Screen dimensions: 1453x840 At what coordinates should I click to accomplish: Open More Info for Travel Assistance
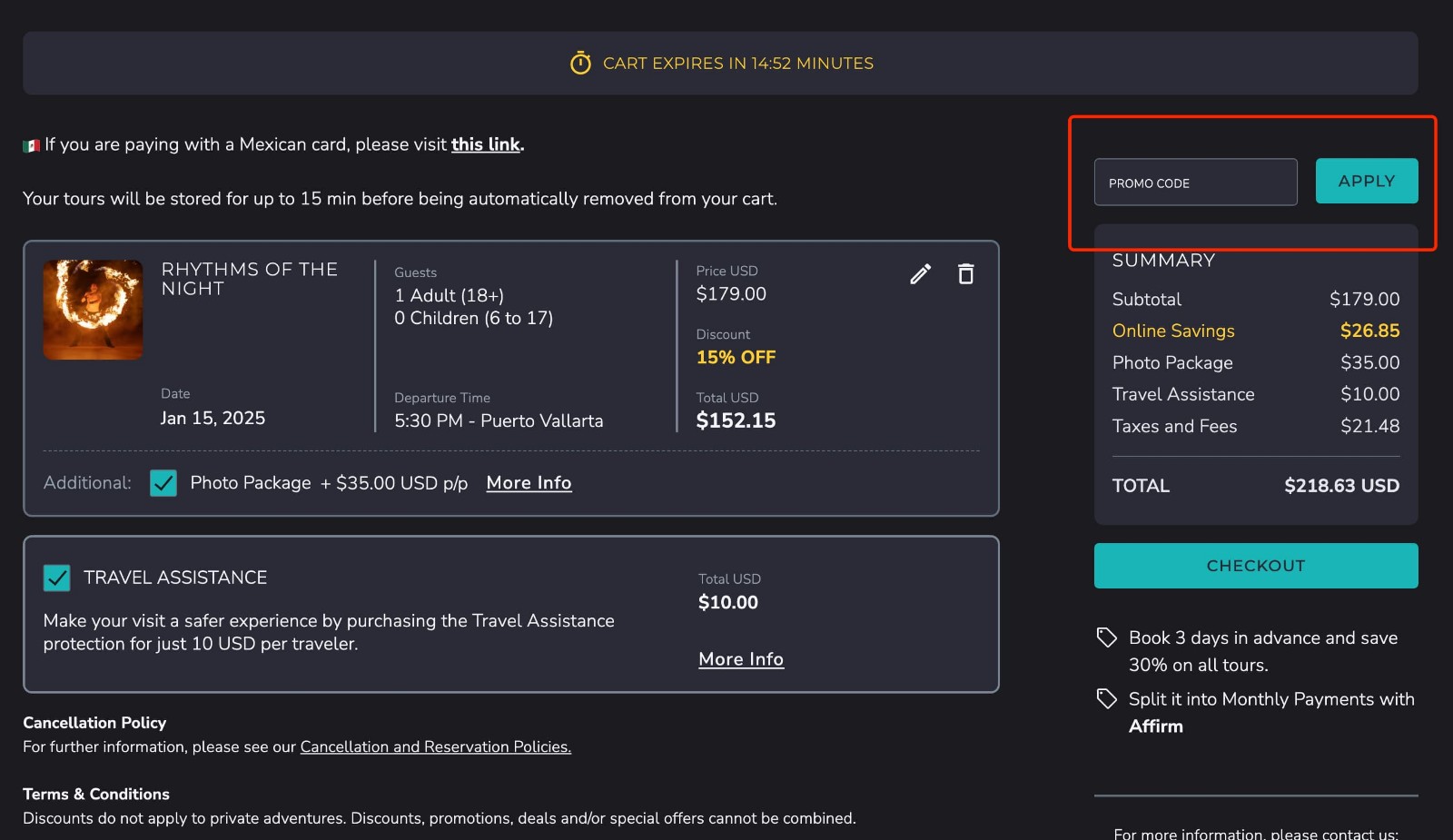tap(740, 658)
